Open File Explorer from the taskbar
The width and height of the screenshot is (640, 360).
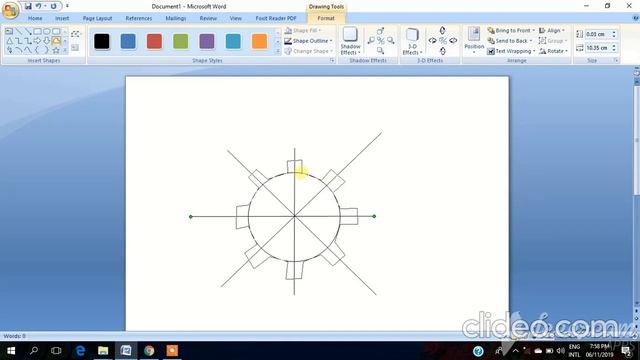(103, 351)
